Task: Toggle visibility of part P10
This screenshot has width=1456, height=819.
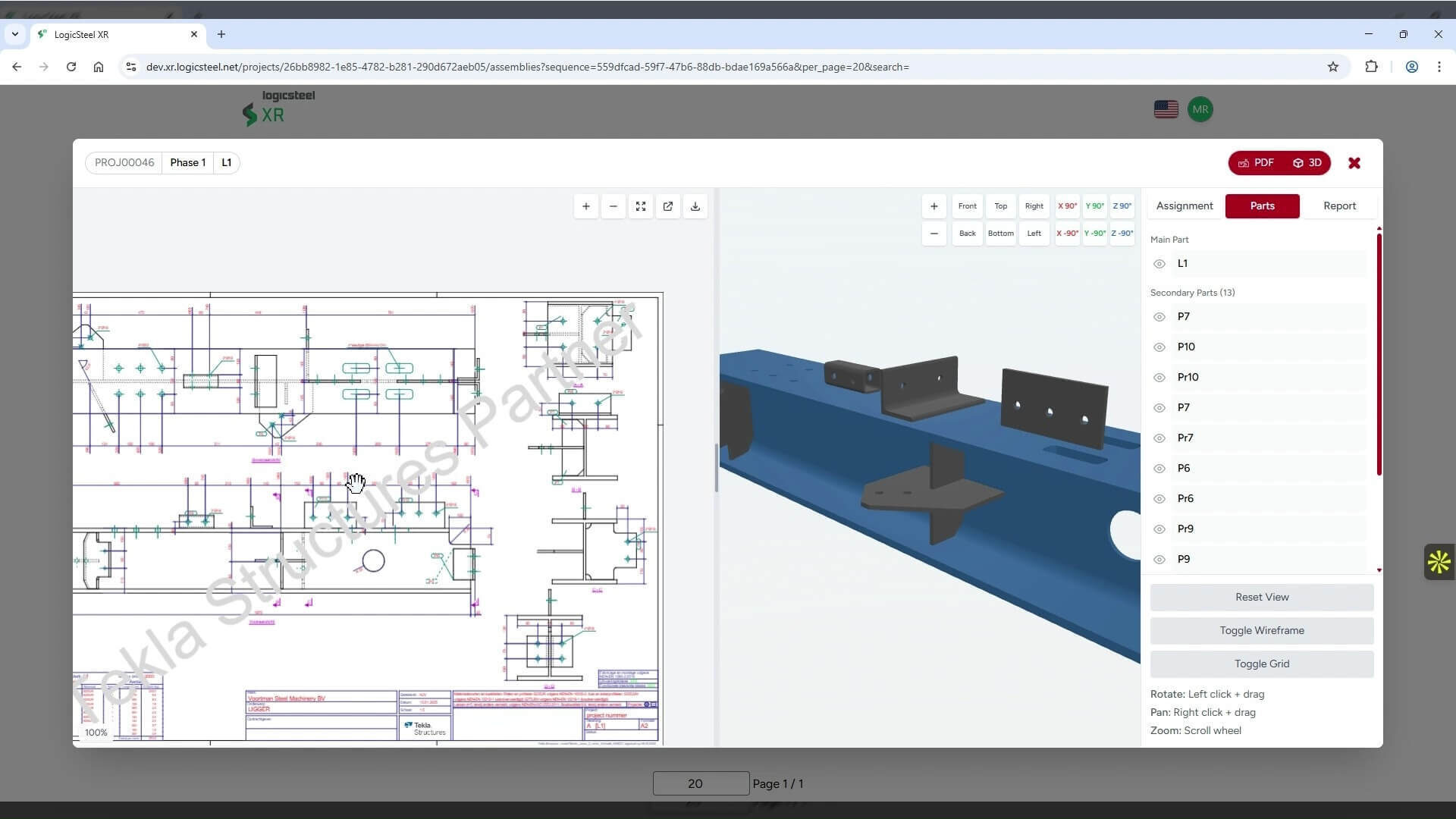Action: 1159,347
